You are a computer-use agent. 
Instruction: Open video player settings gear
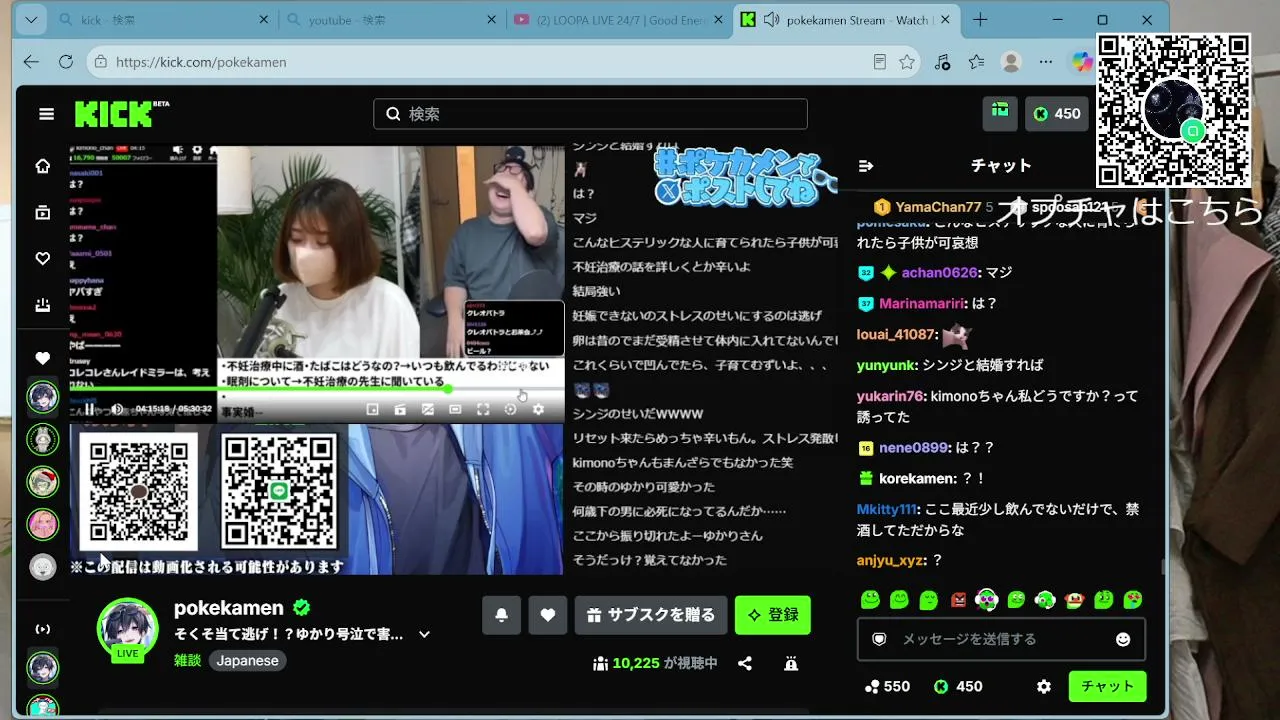538,409
